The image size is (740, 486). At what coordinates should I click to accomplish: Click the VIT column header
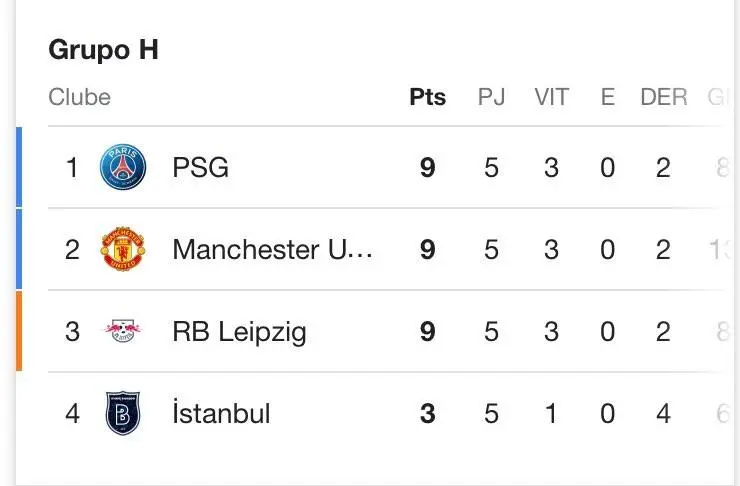[551, 97]
